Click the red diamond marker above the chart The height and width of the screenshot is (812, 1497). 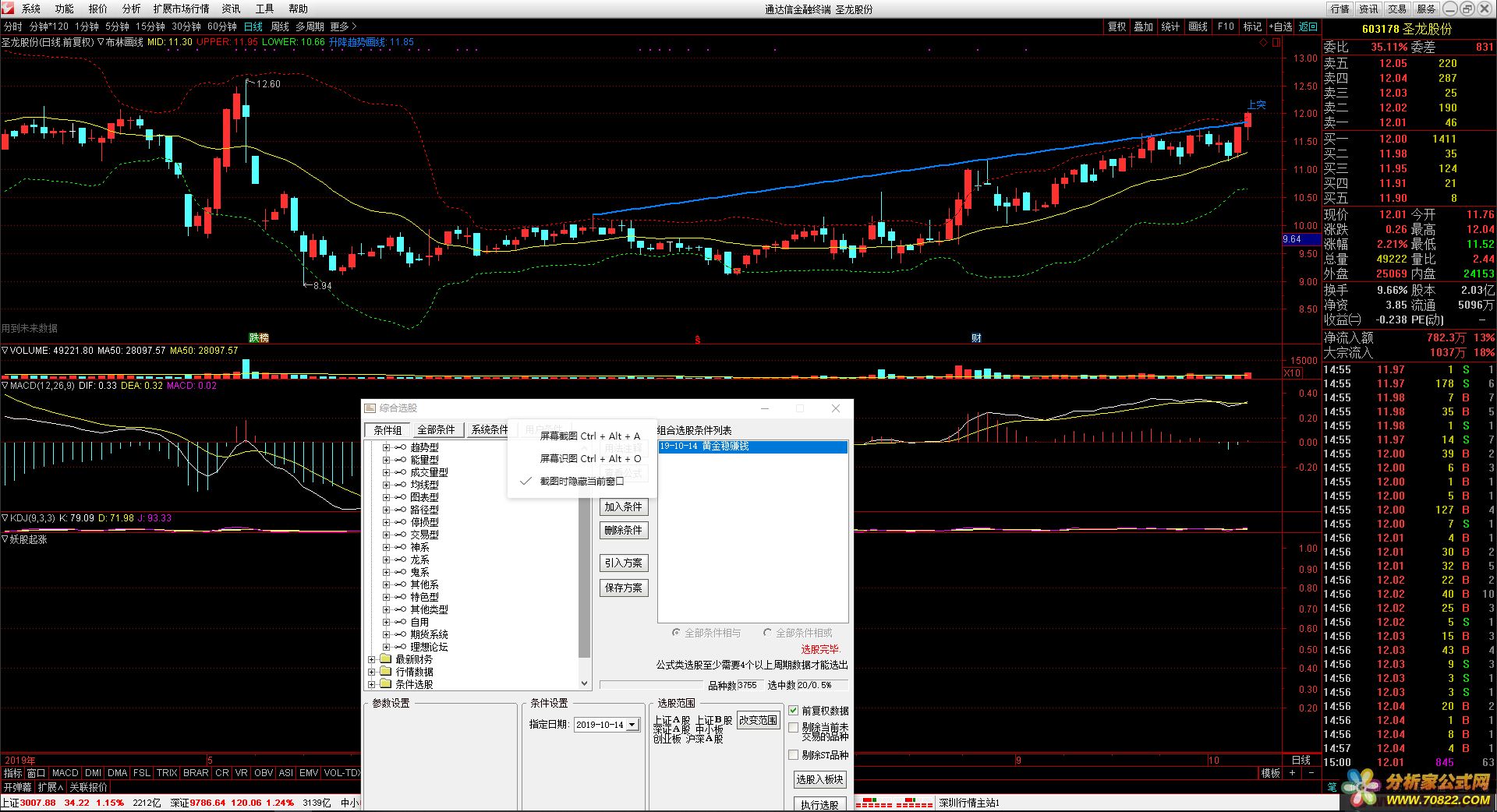(x=1264, y=44)
